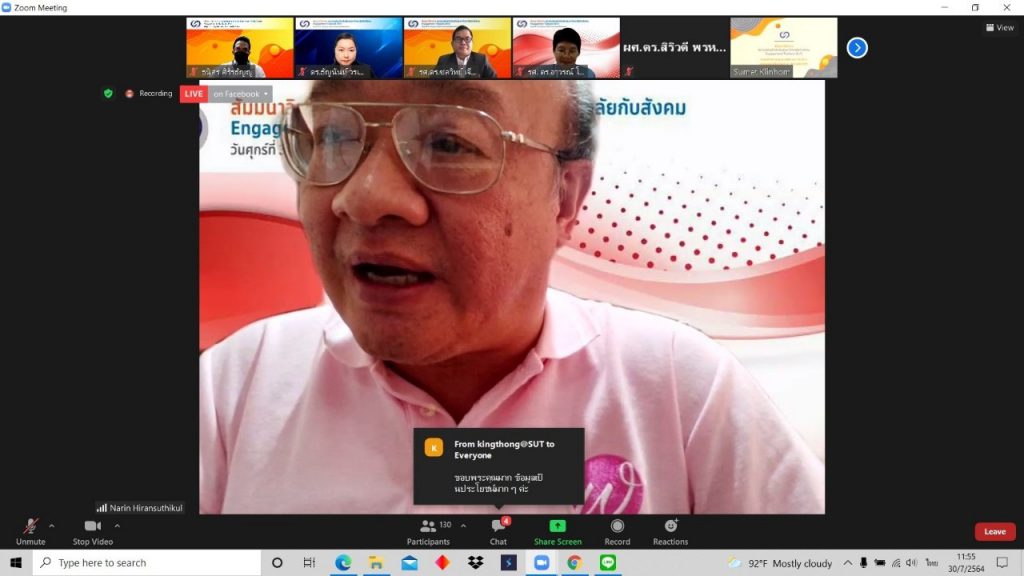
Task: Leave the meeting
Action: click(x=995, y=532)
